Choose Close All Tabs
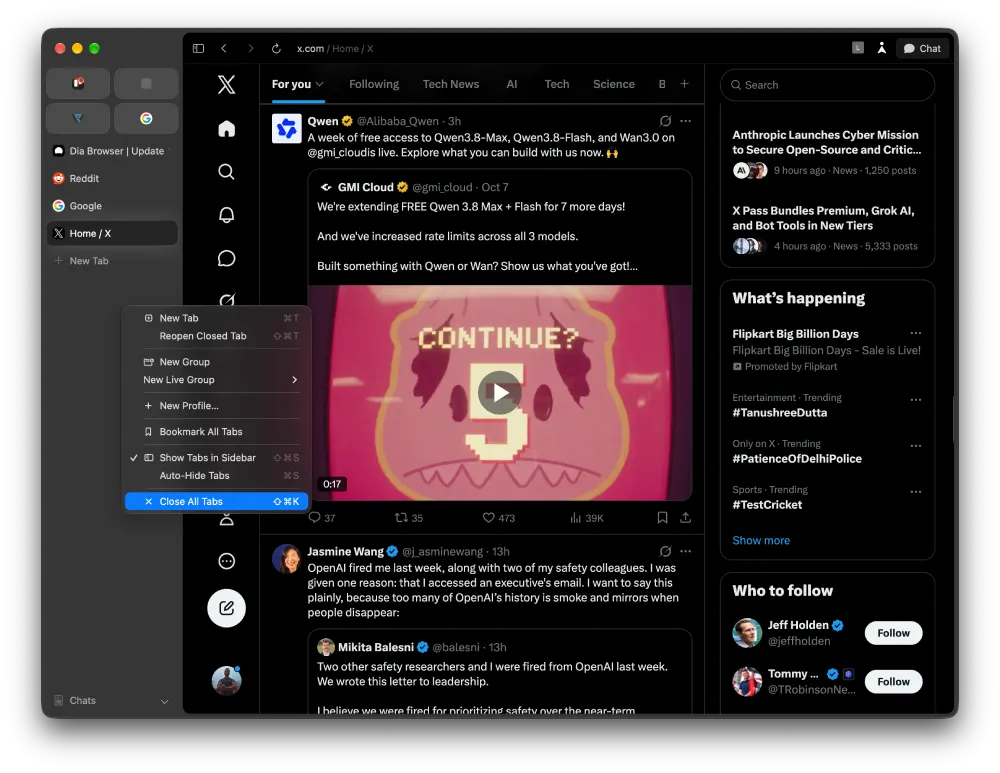This screenshot has height=773, width=1000. (x=216, y=502)
